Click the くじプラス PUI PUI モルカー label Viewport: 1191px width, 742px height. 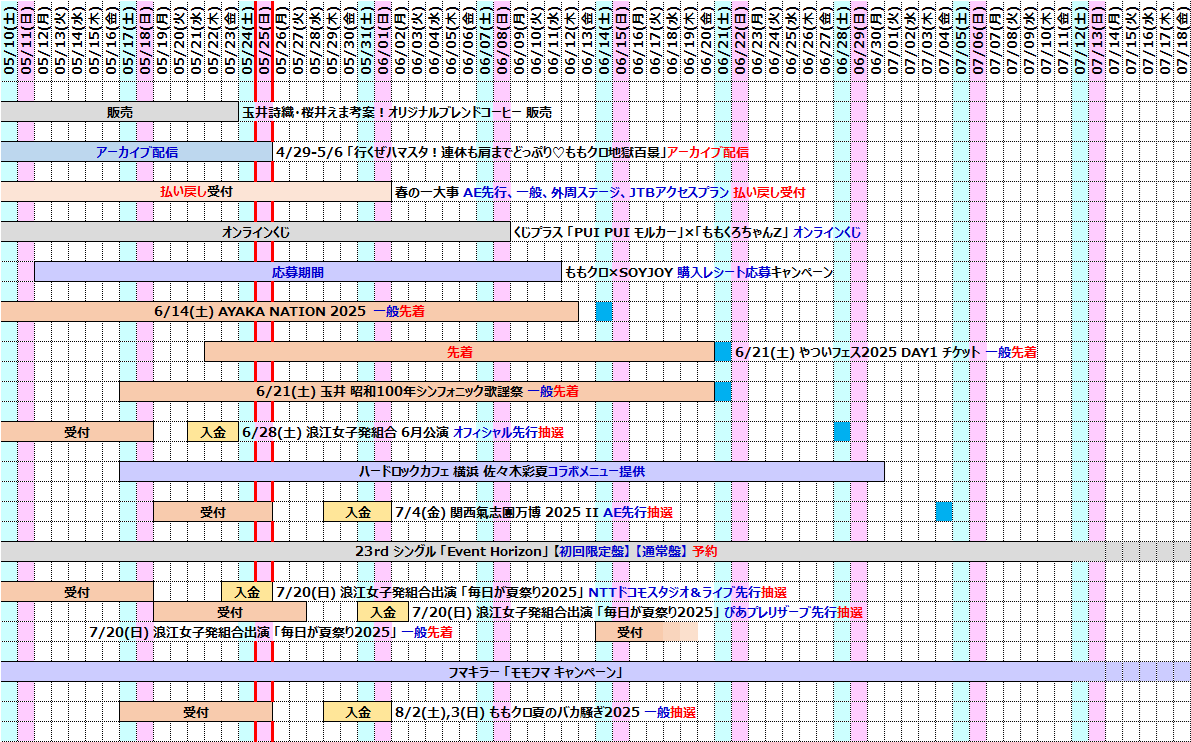(x=687, y=232)
